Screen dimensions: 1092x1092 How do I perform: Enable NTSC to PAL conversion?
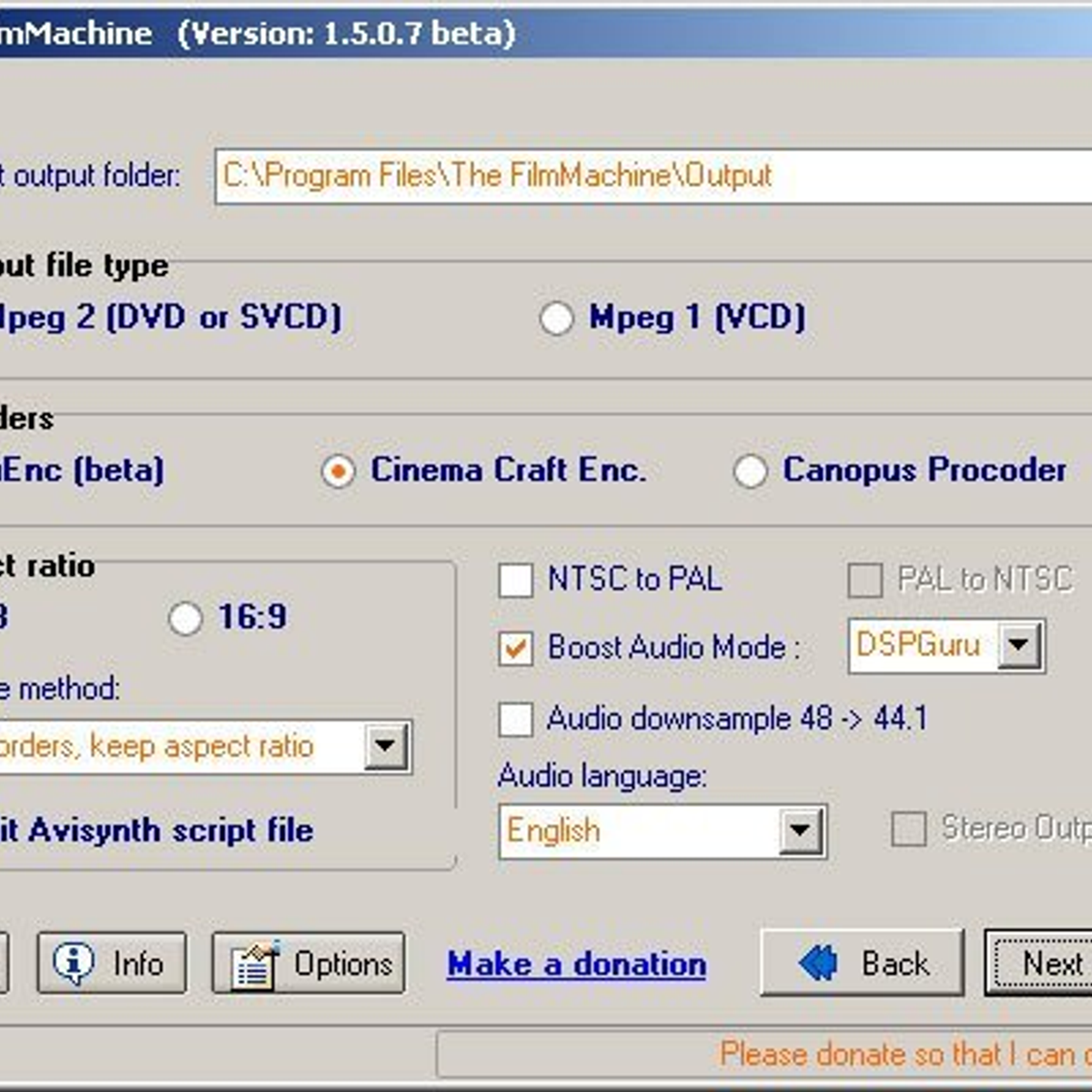click(516, 581)
